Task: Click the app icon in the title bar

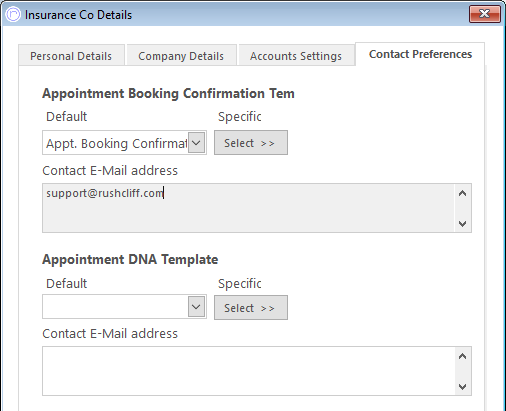Action: pos(13,15)
